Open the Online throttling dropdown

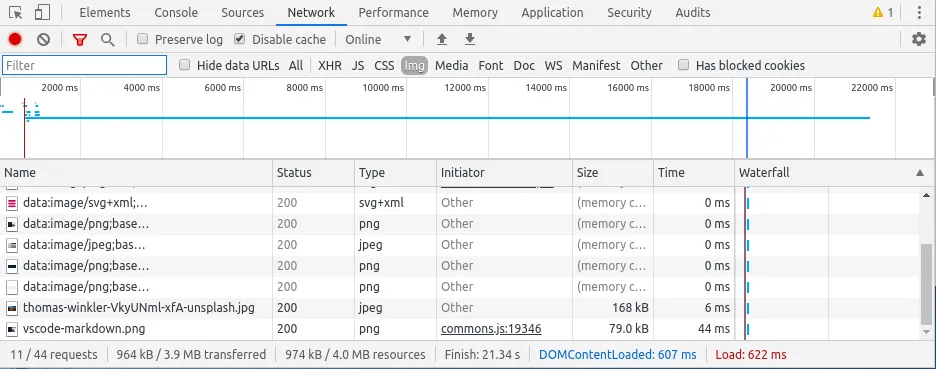(378, 39)
